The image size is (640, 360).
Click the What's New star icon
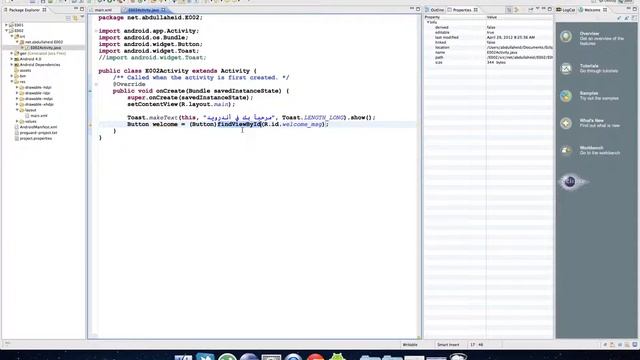[x=566, y=123]
